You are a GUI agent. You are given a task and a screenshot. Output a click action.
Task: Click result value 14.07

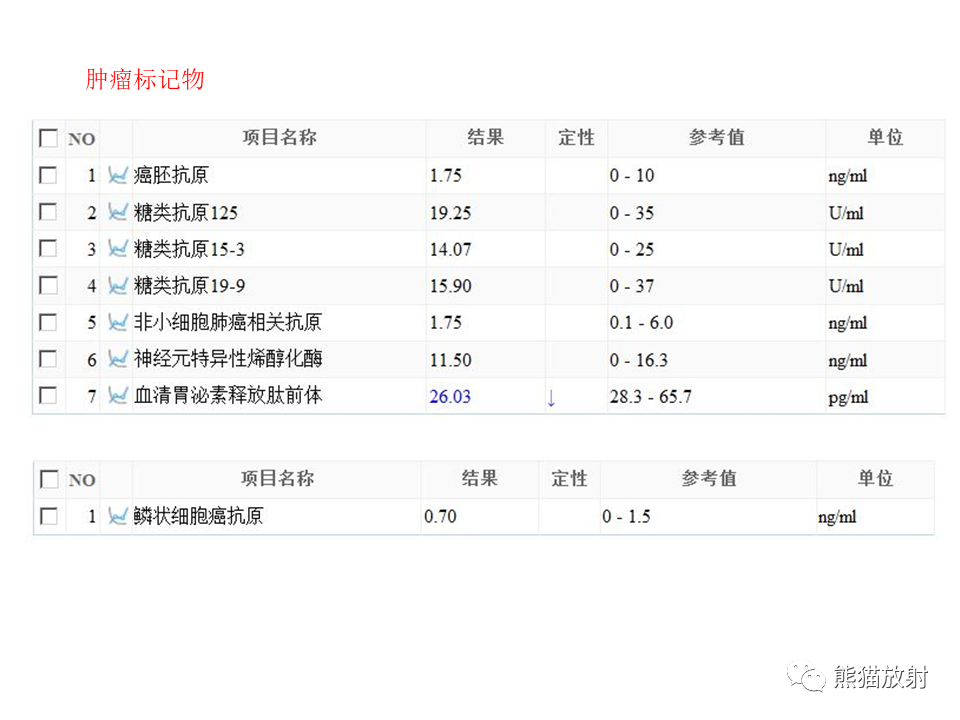click(450, 250)
